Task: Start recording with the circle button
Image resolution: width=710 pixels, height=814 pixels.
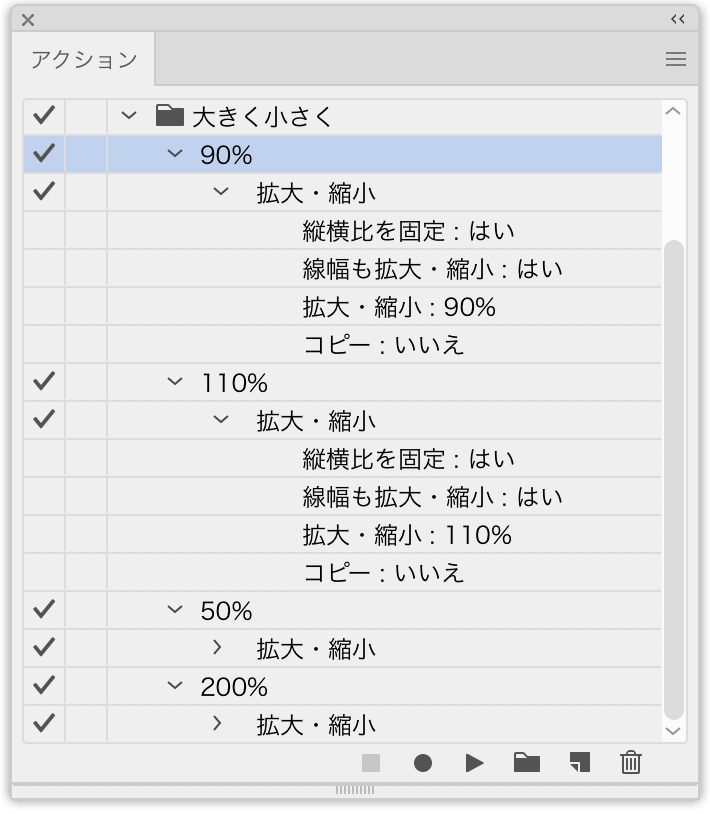Action: (x=423, y=763)
